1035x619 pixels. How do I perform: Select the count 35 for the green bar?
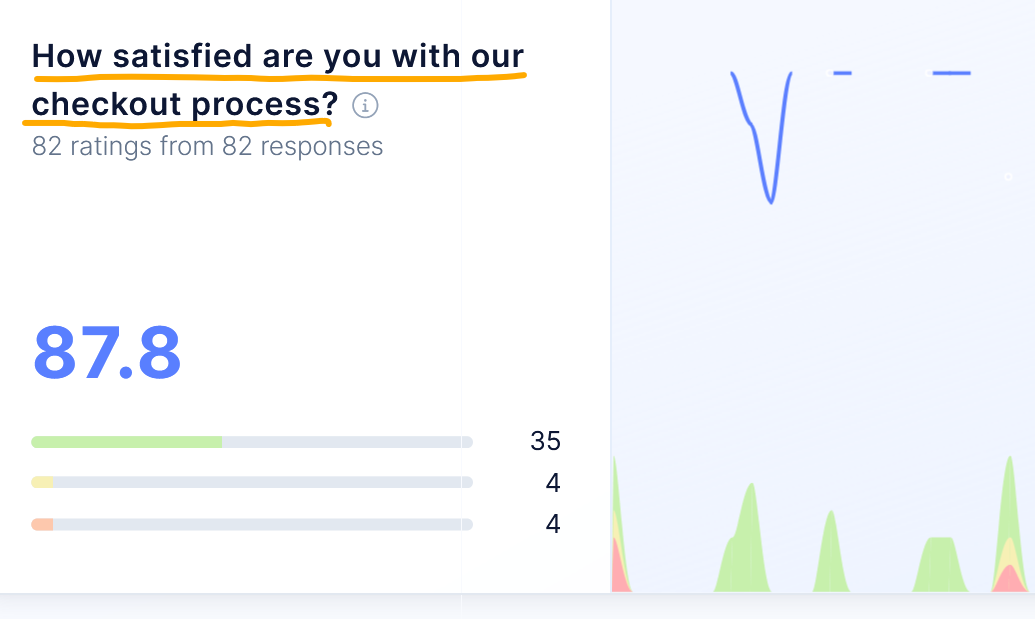coord(545,441)
